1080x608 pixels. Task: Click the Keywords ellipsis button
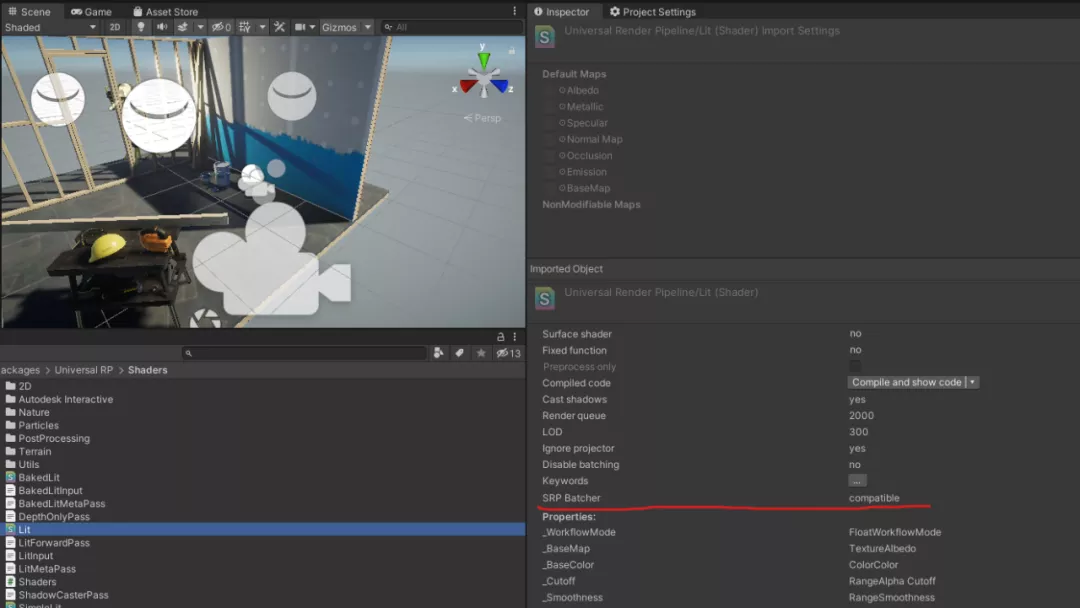tap(857, 481)
